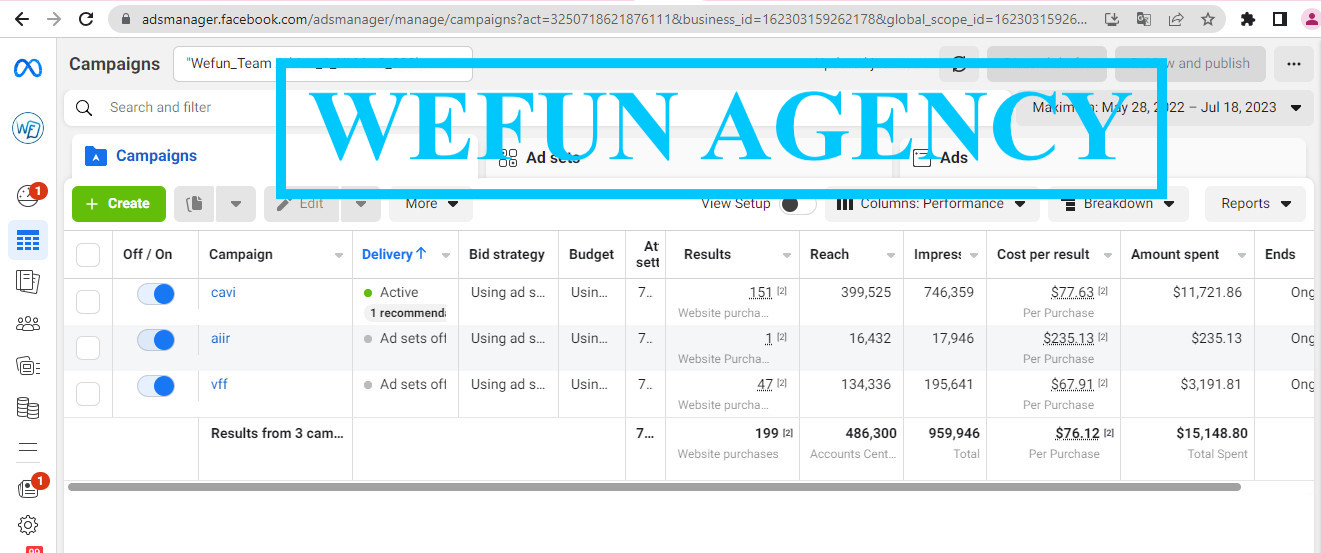Check the checkbox for the cavi row
1321x553 pixels.
click(x=88, y=301)
